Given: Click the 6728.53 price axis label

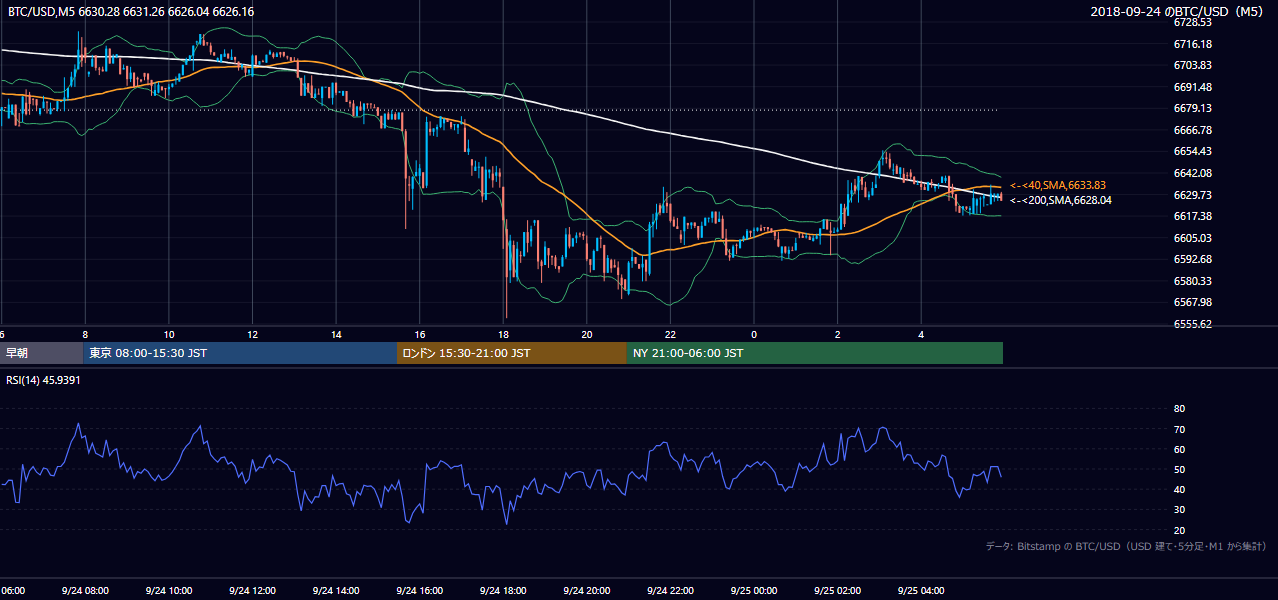Looking at the screenshot, I should pos(1193,22).
